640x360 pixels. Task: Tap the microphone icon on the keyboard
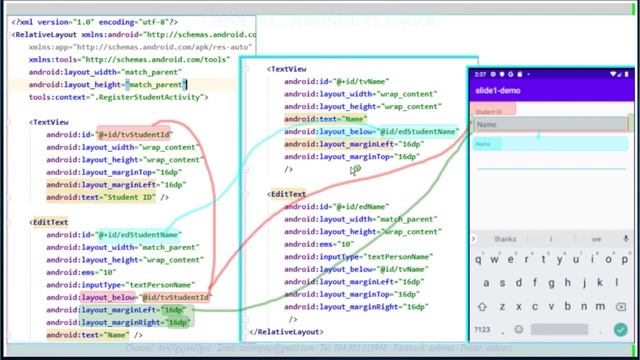click(625, 238)
